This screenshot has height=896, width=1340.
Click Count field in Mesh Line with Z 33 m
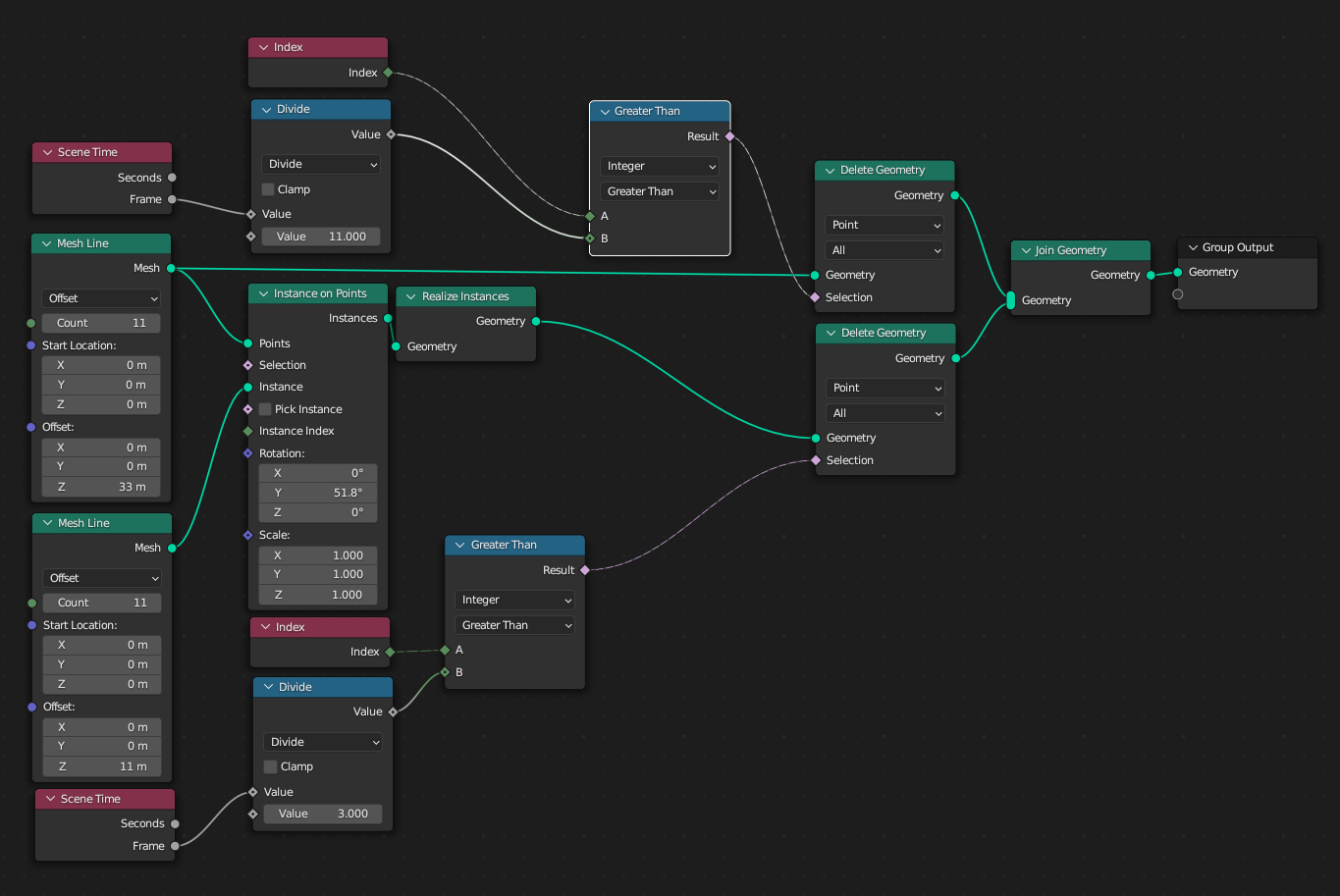click(x=101, y=323)
